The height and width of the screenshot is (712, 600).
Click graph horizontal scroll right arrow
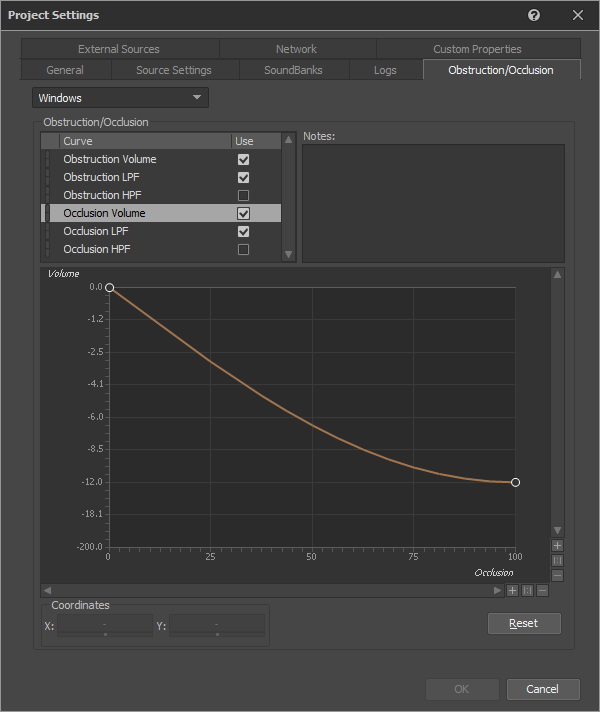pyautogui.click(x=497, y=590)
